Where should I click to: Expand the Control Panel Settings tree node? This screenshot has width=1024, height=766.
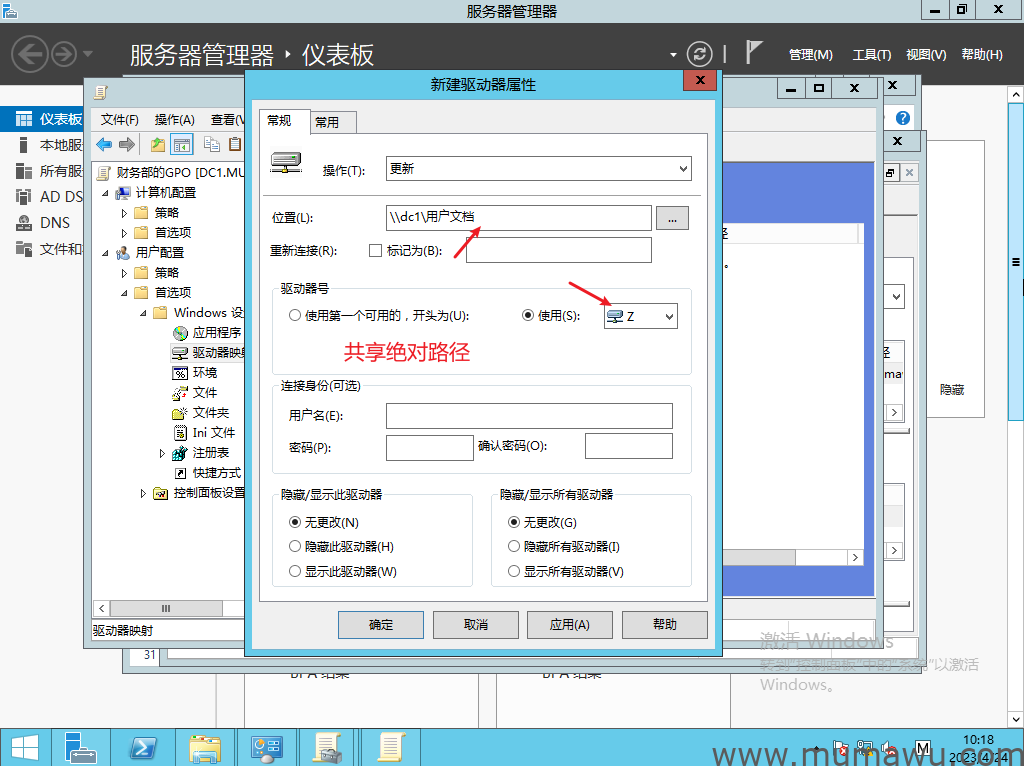(144, 493)
